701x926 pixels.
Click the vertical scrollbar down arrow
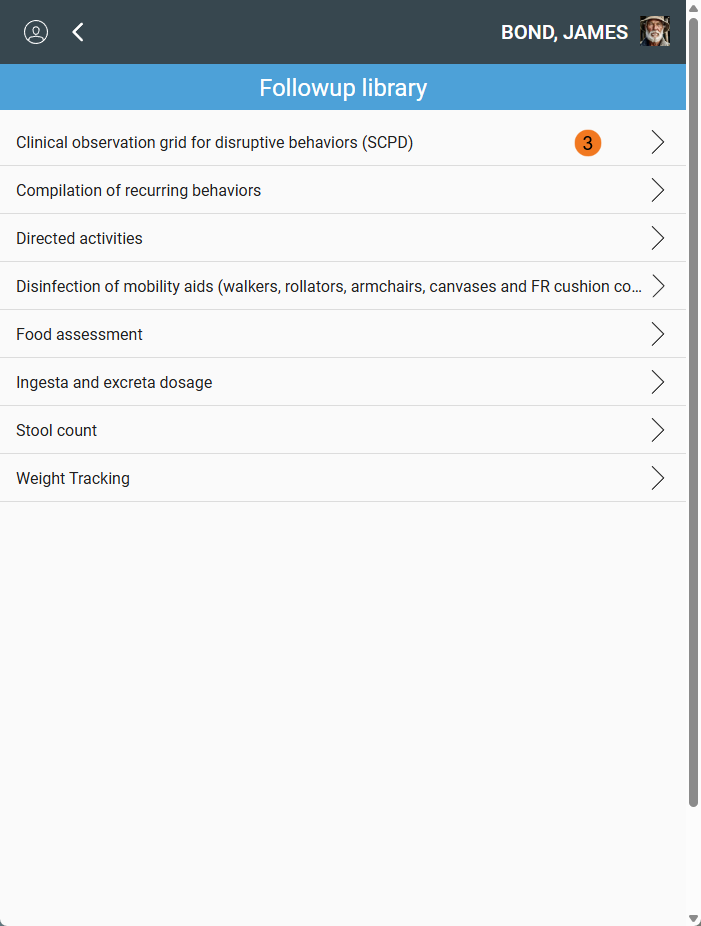point(694,918)
